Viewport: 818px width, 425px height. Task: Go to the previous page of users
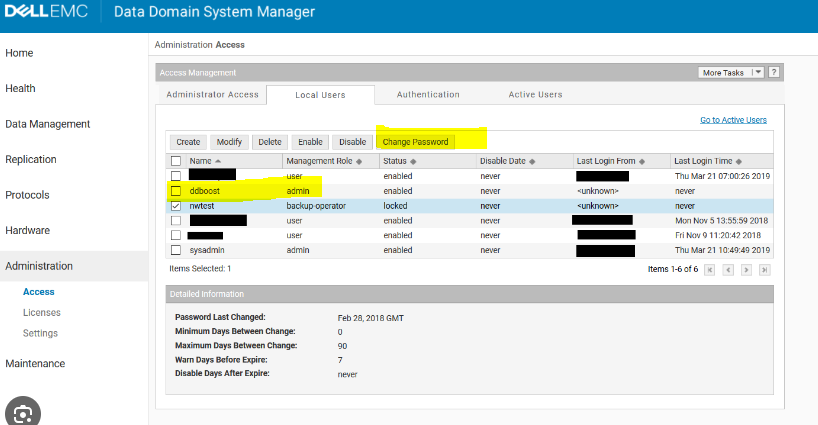point(727,269)
